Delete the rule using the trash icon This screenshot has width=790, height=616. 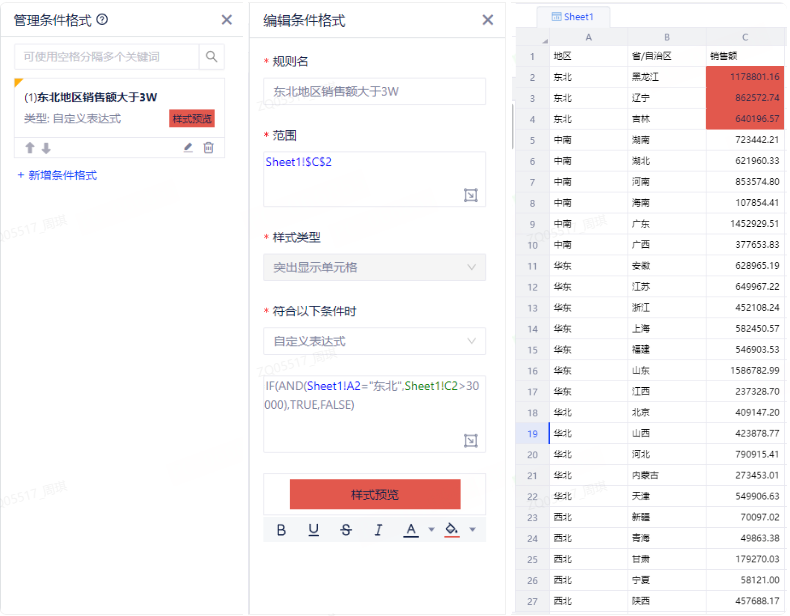[208, 148]
